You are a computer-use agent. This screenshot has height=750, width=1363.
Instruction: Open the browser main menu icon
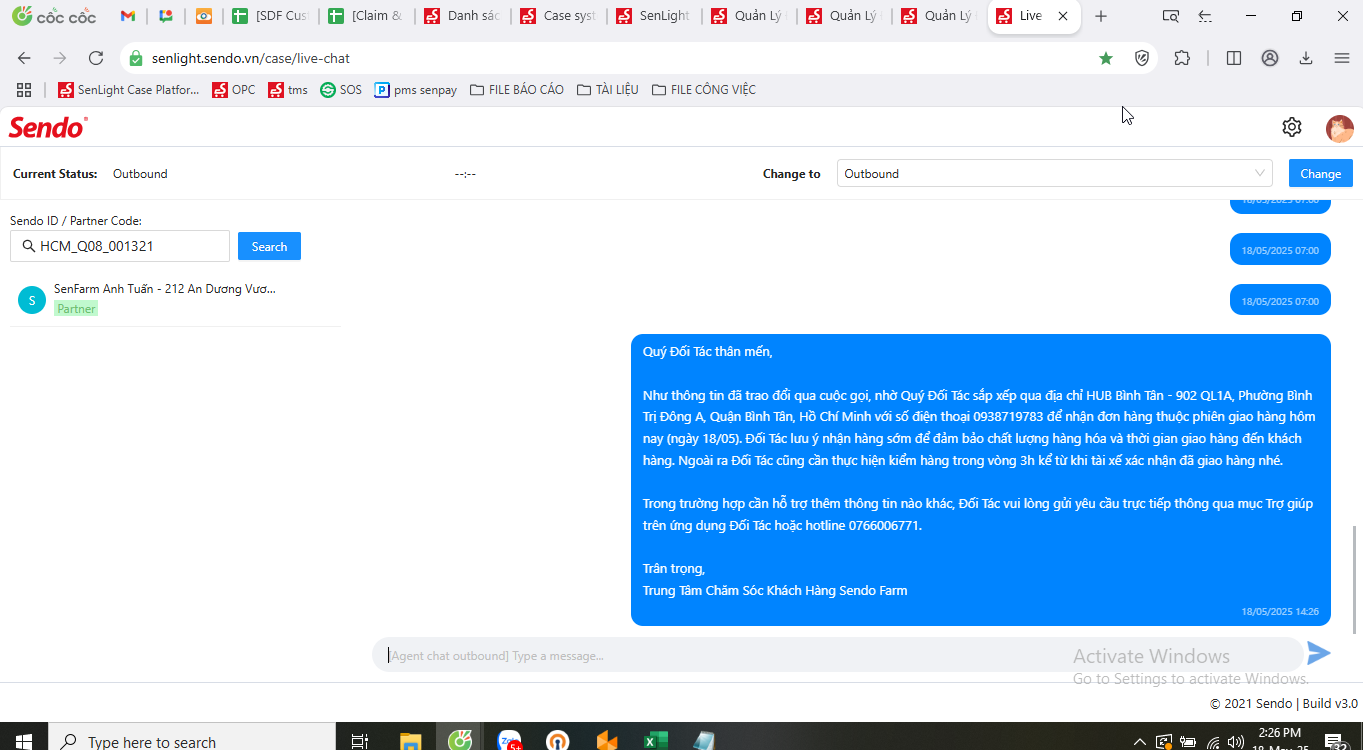[1341, 58]
